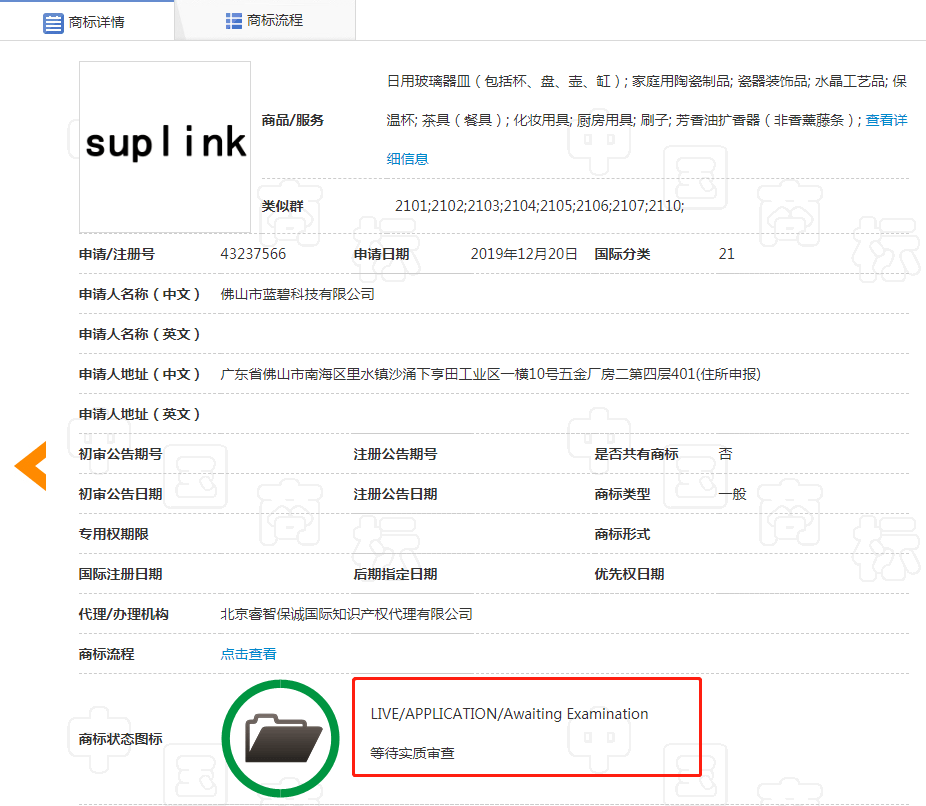
Task: Click the 商标形式 label
Action: tap(622, 534)
